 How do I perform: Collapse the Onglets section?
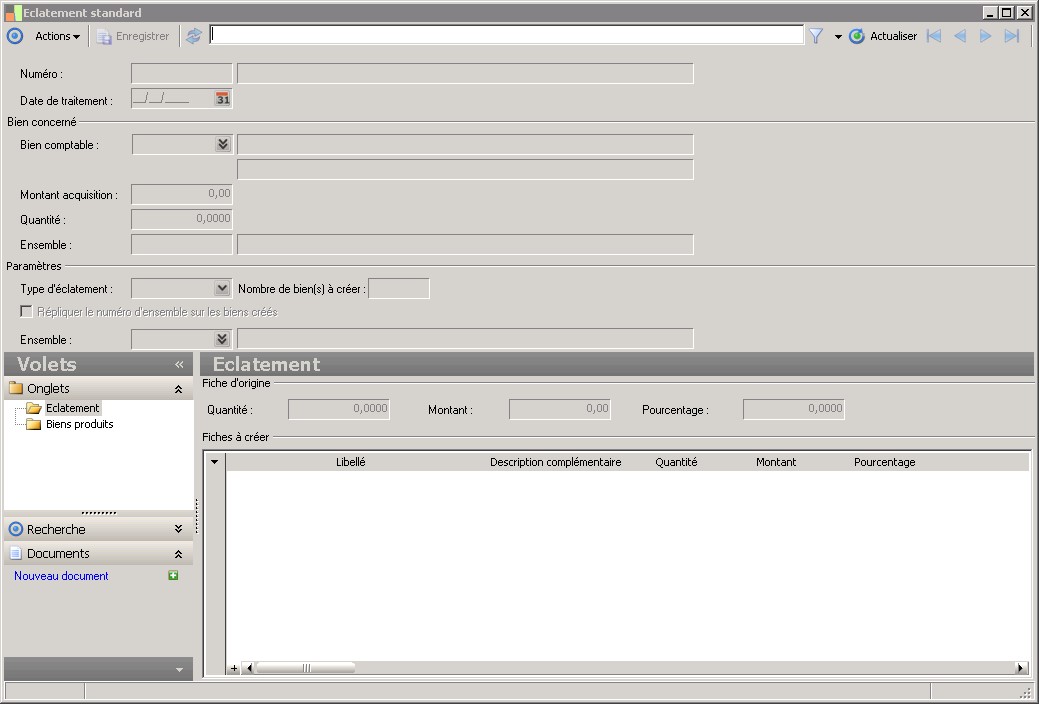(178, 389)
